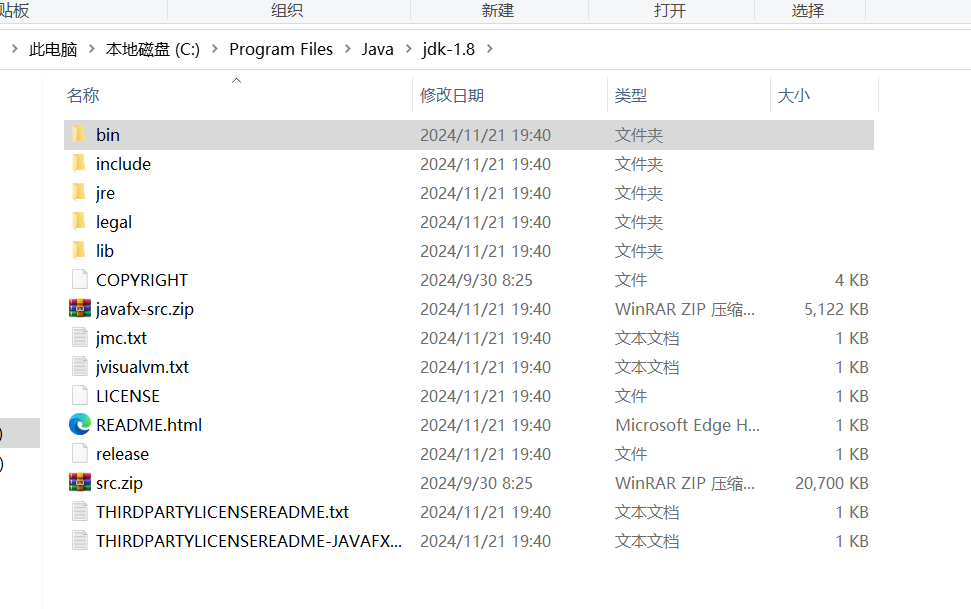Image resolution: width=971 pixels, height=609 pixels.
Task: Click the 5,122 KB size value
Action: click(x=836, y=309)
